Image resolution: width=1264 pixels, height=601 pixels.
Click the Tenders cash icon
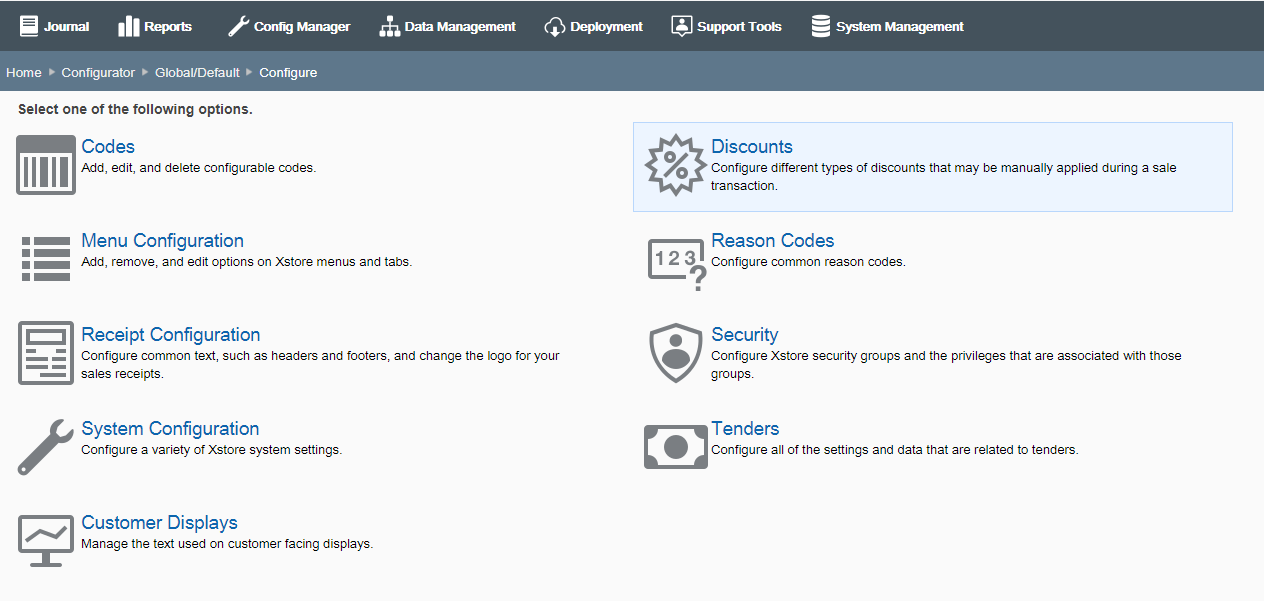coord(675,446)
